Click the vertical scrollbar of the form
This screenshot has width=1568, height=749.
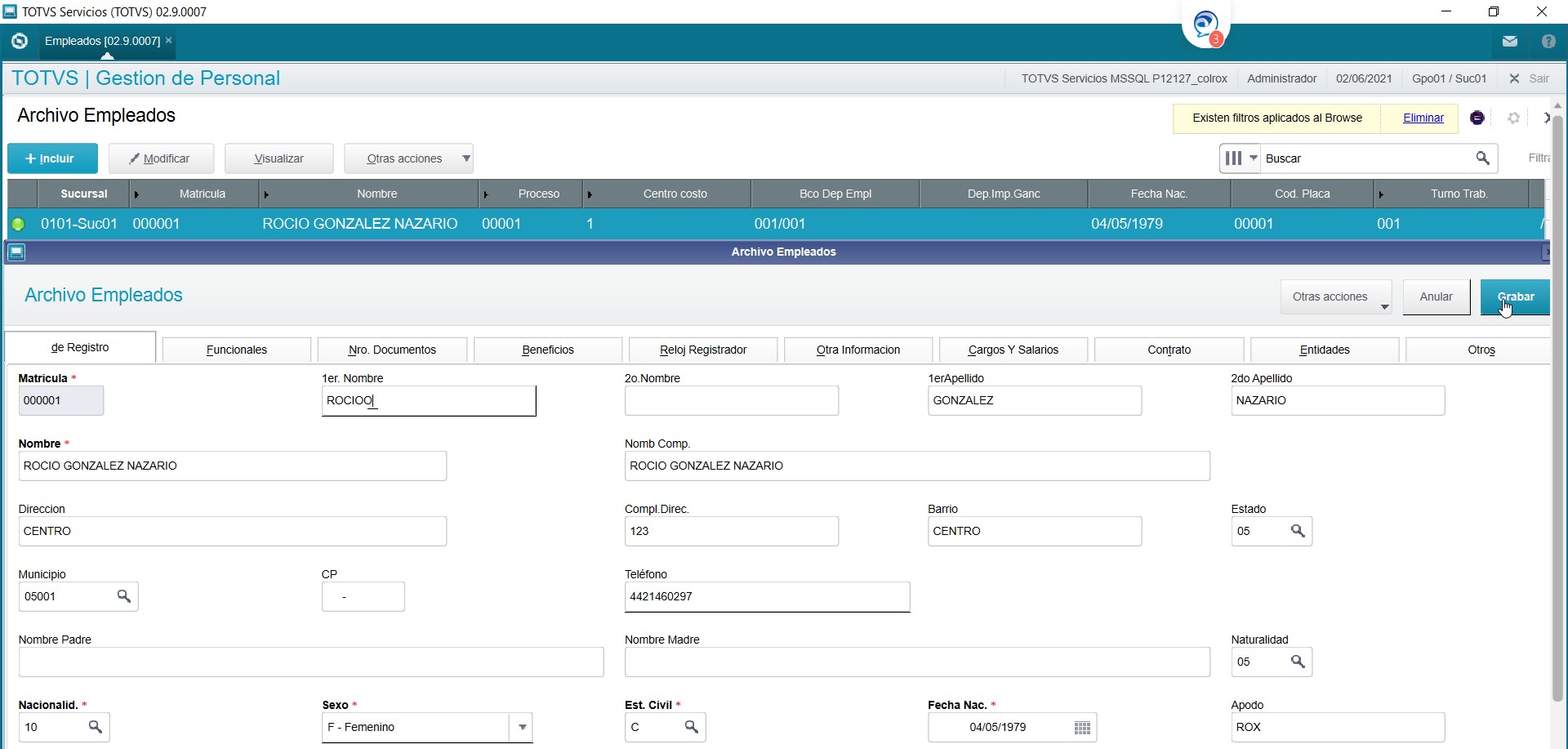click(1557, 408)
